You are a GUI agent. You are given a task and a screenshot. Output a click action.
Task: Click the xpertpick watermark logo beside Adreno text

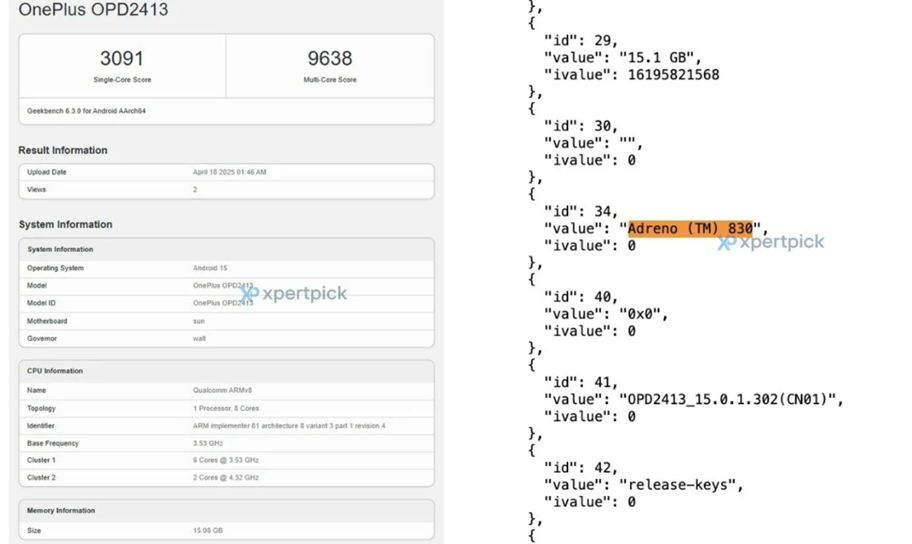[770, 242]
